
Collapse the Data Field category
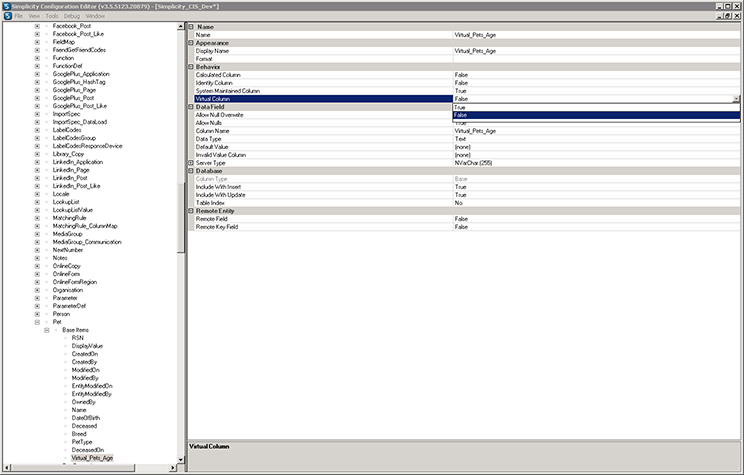coord(191,107)
